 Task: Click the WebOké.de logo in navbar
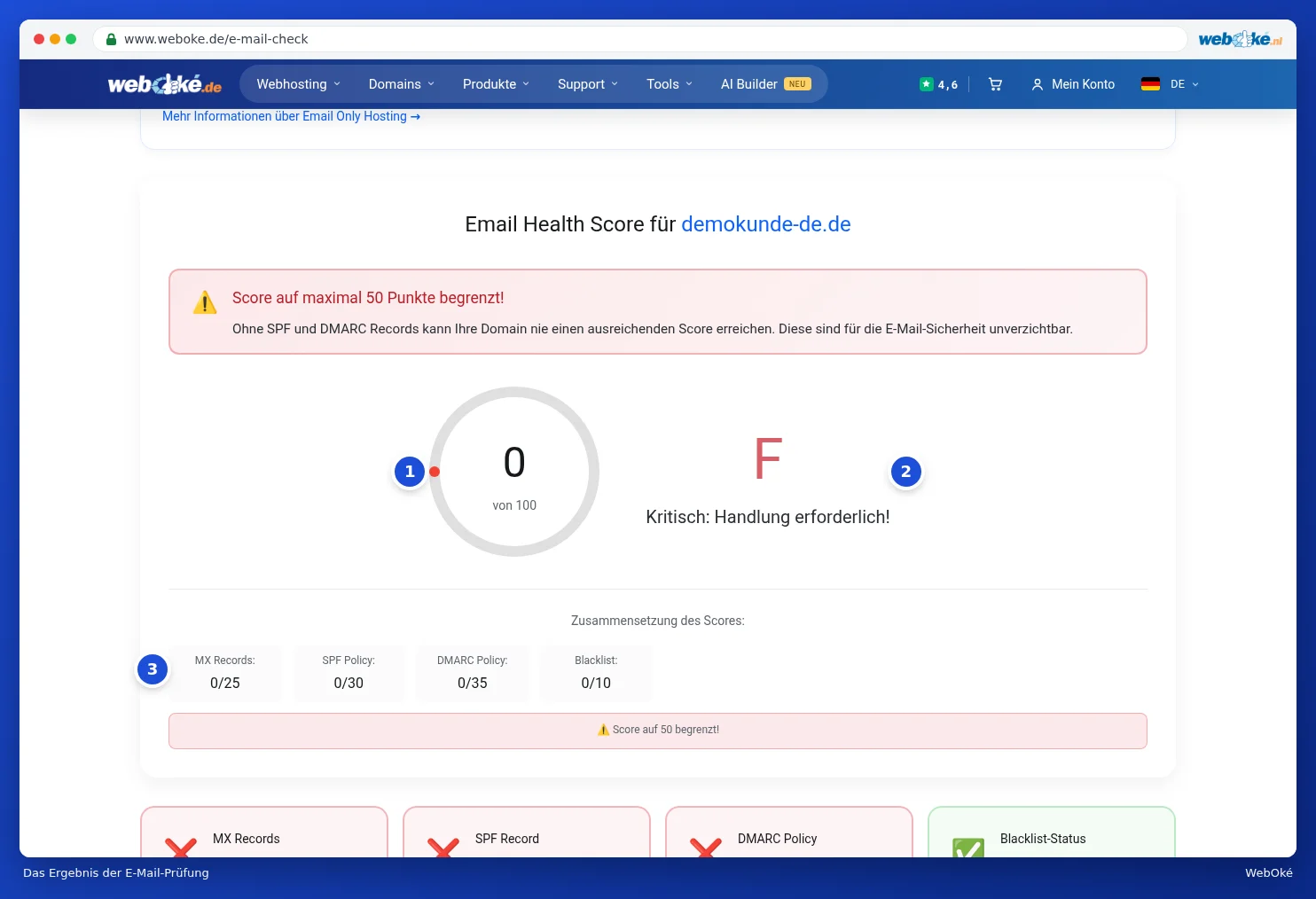point(165,84)
